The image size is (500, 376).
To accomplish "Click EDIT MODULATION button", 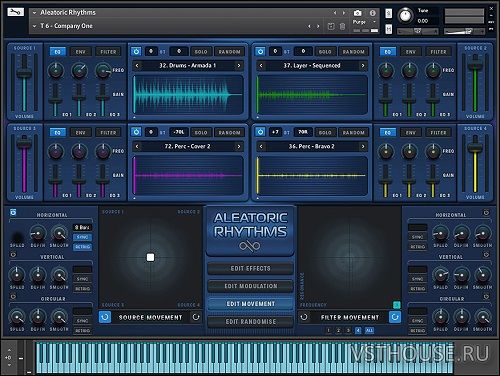I will (250, 286).
